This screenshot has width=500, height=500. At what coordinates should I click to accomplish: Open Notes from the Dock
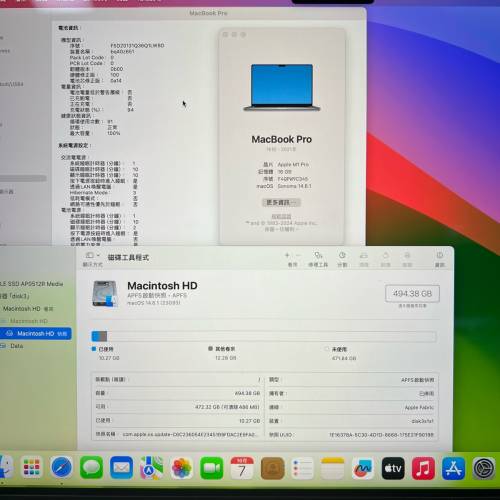(x=332, y=468)
